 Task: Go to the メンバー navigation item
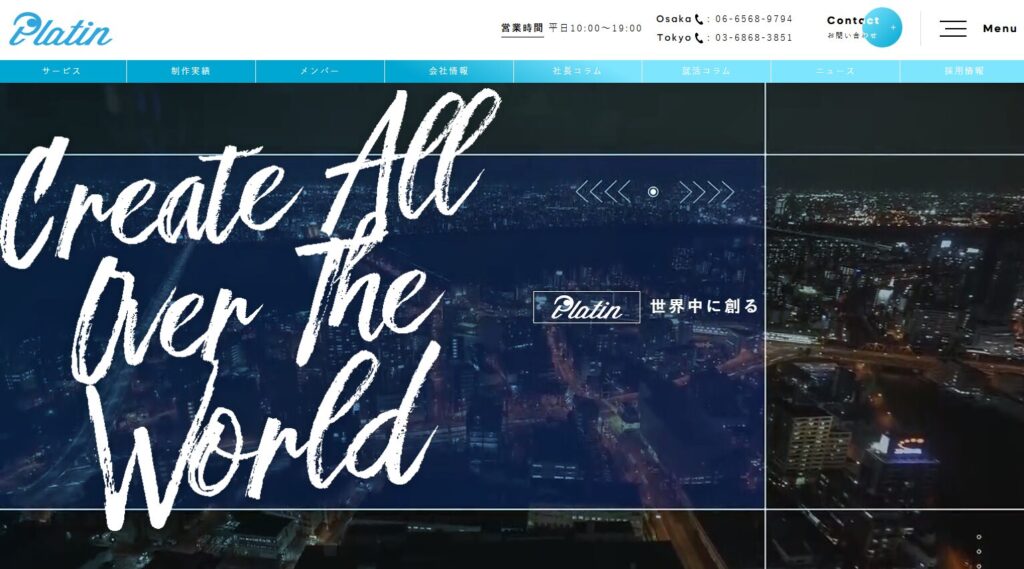320,71
